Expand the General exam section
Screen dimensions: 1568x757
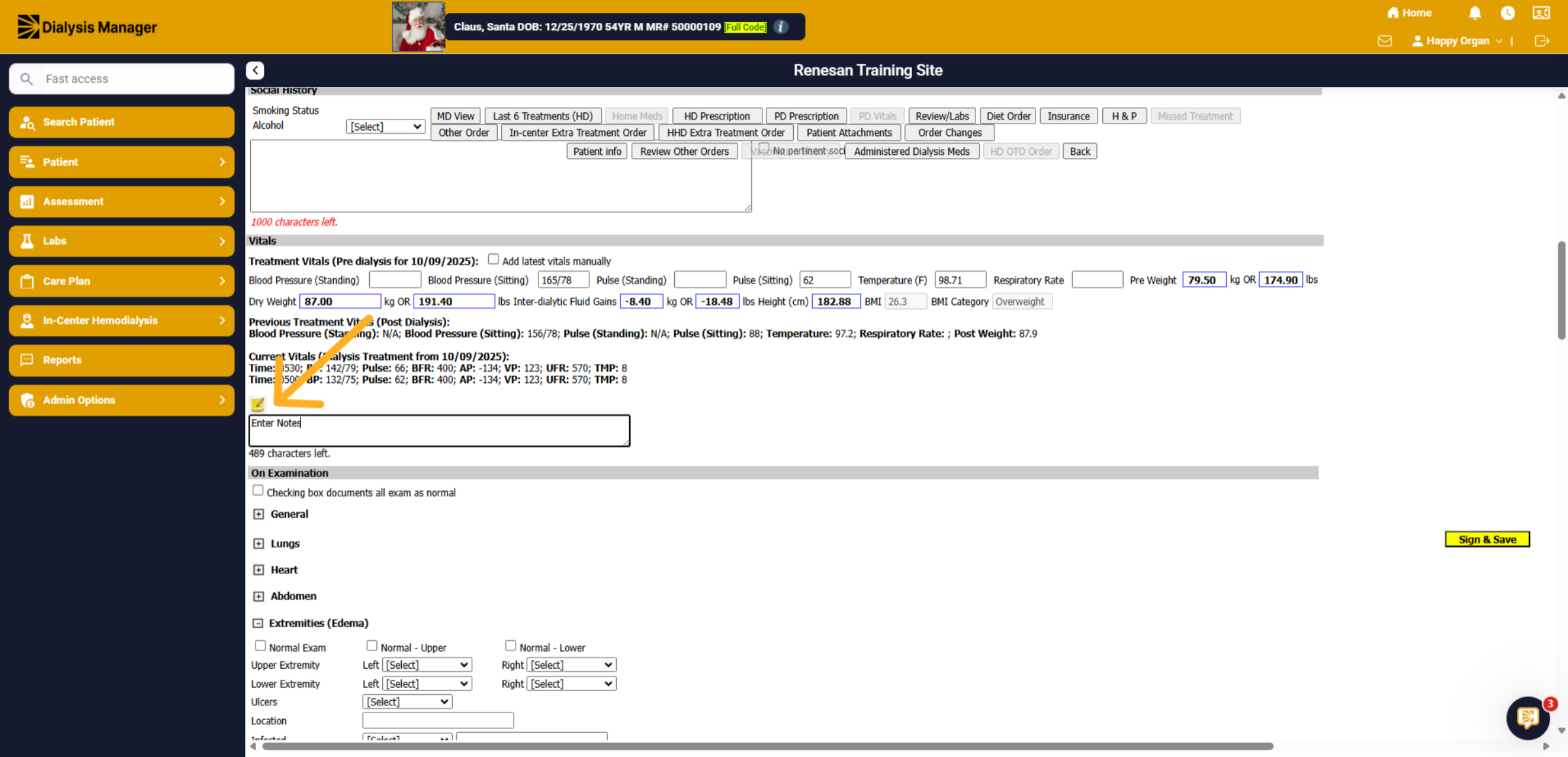click(x=259, y=514)
